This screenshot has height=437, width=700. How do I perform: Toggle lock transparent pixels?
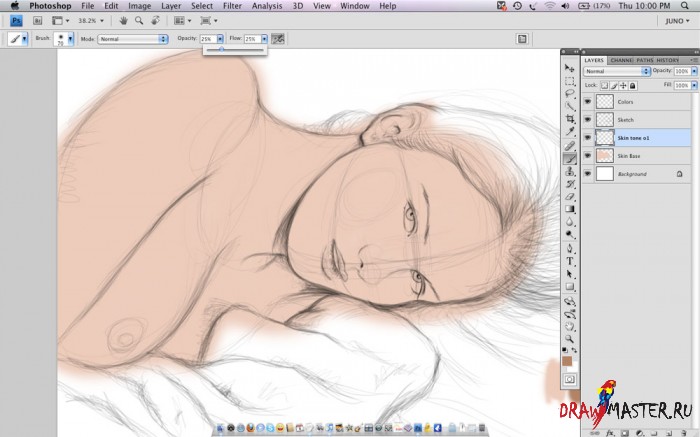coord(604,85)
